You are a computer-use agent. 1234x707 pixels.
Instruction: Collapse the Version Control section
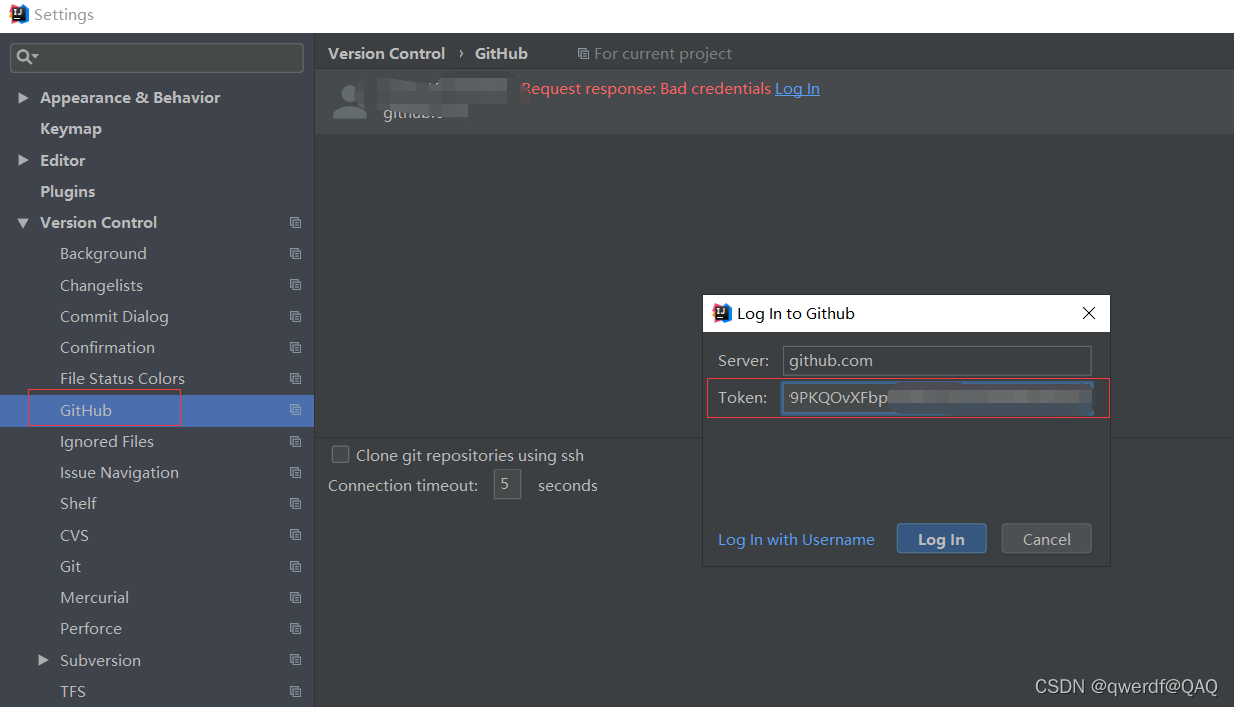23,223
